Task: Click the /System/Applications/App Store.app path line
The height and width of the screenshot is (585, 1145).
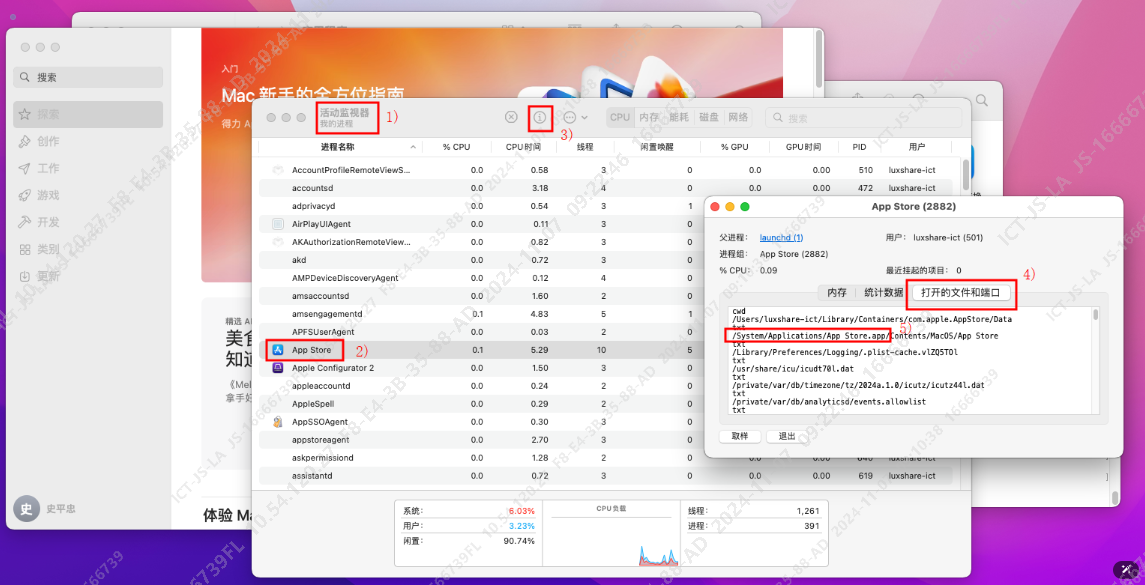Action: (865, 336)
